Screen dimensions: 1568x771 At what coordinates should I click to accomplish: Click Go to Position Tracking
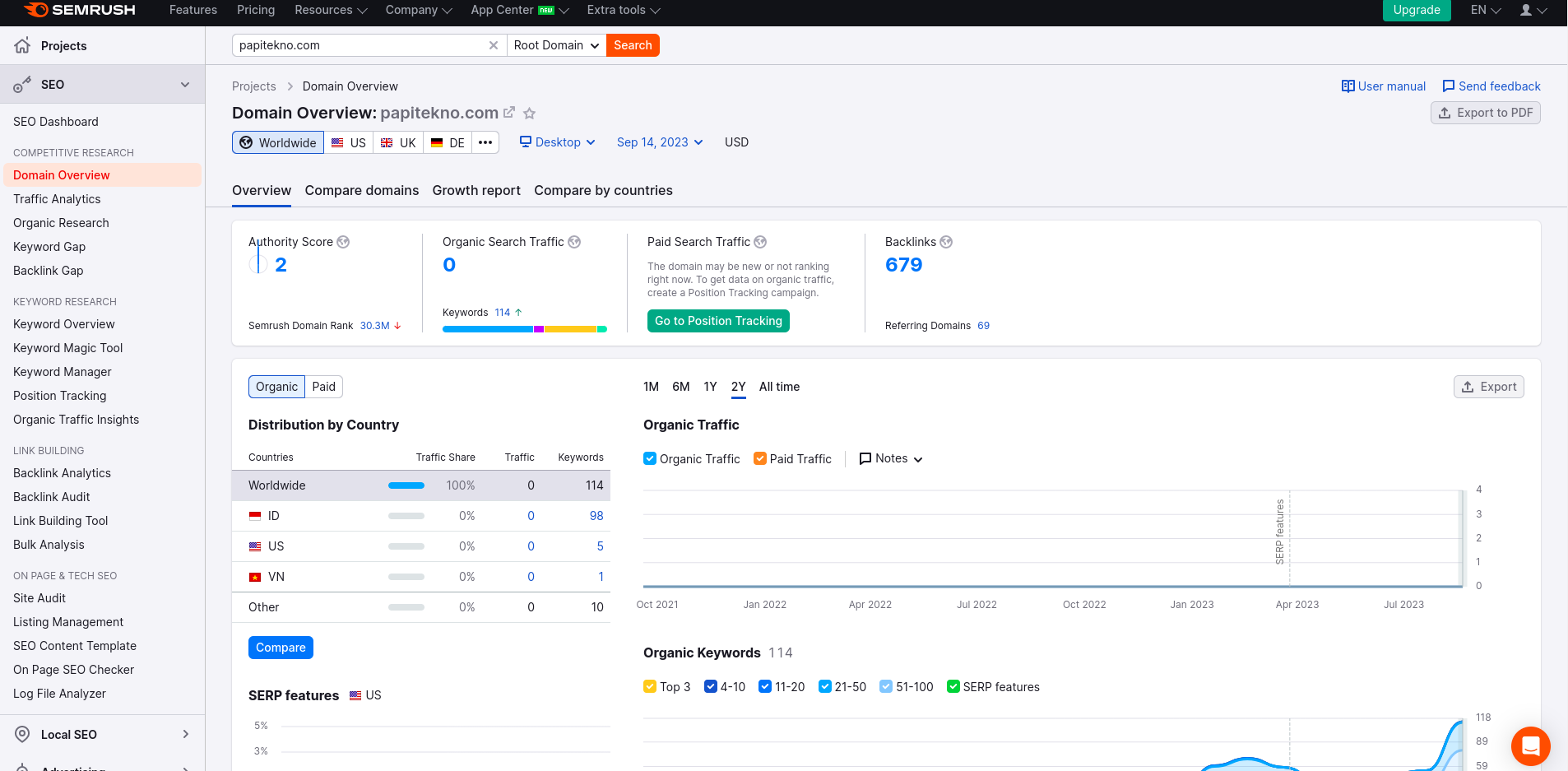(718, 321)
